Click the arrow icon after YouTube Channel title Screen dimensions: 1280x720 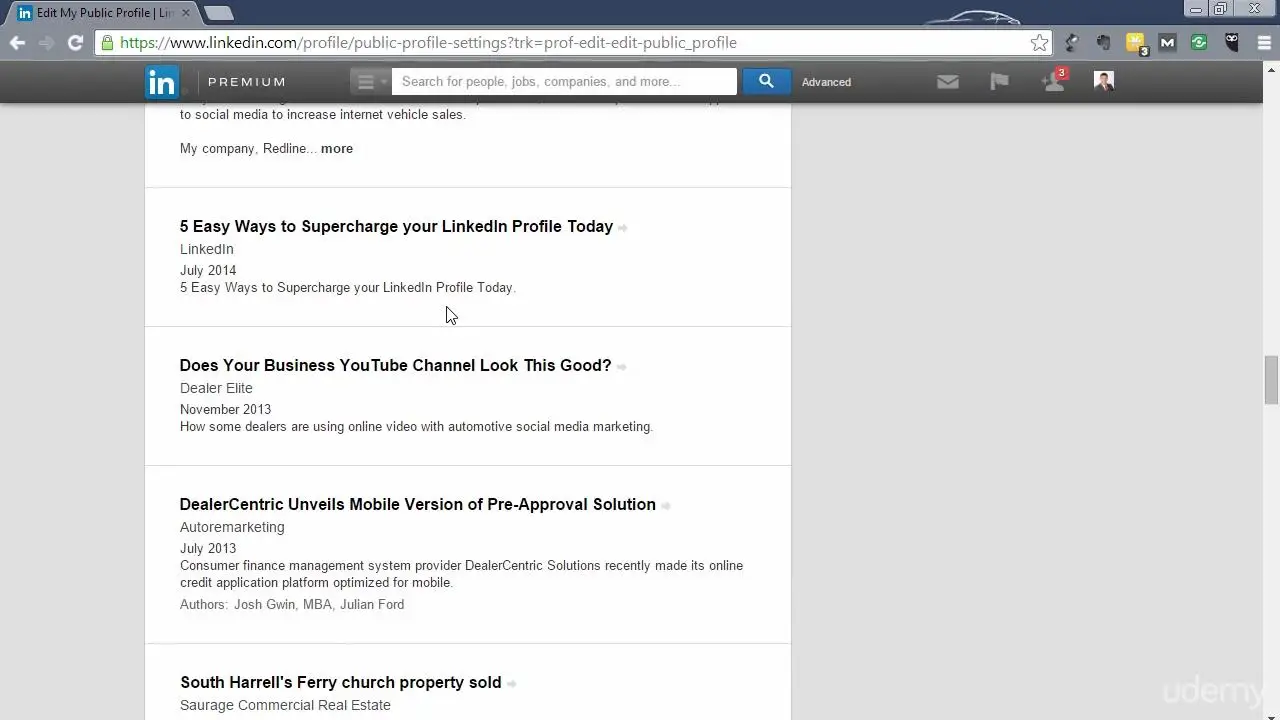[x=621, y=367]
